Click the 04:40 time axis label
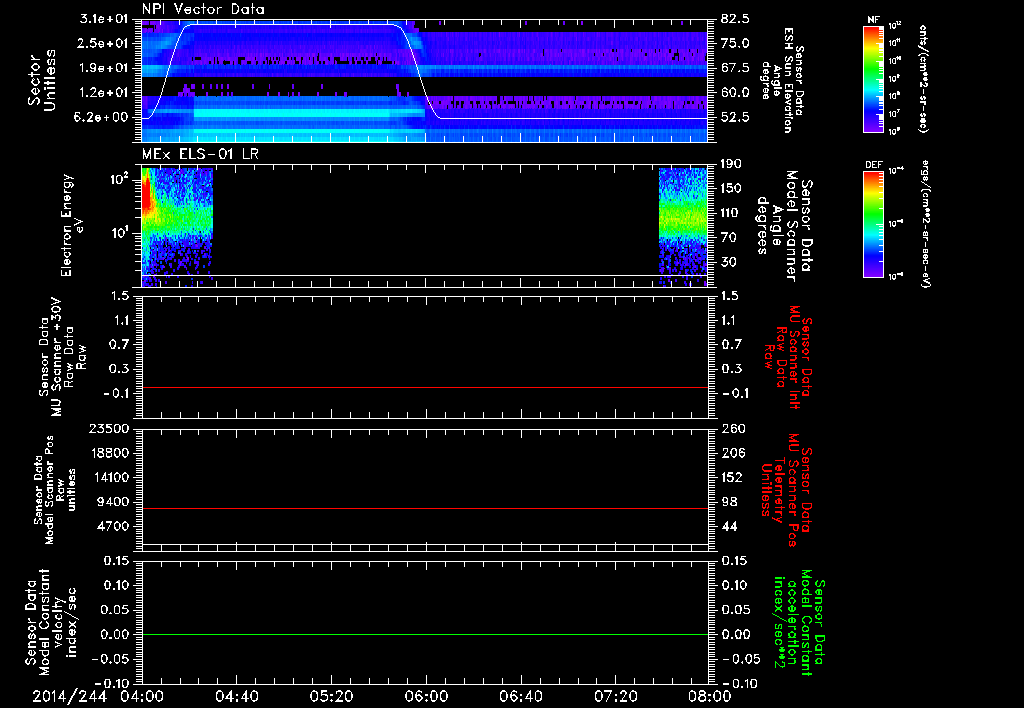Screen dimensions: 1024x708 pos(237,696)
